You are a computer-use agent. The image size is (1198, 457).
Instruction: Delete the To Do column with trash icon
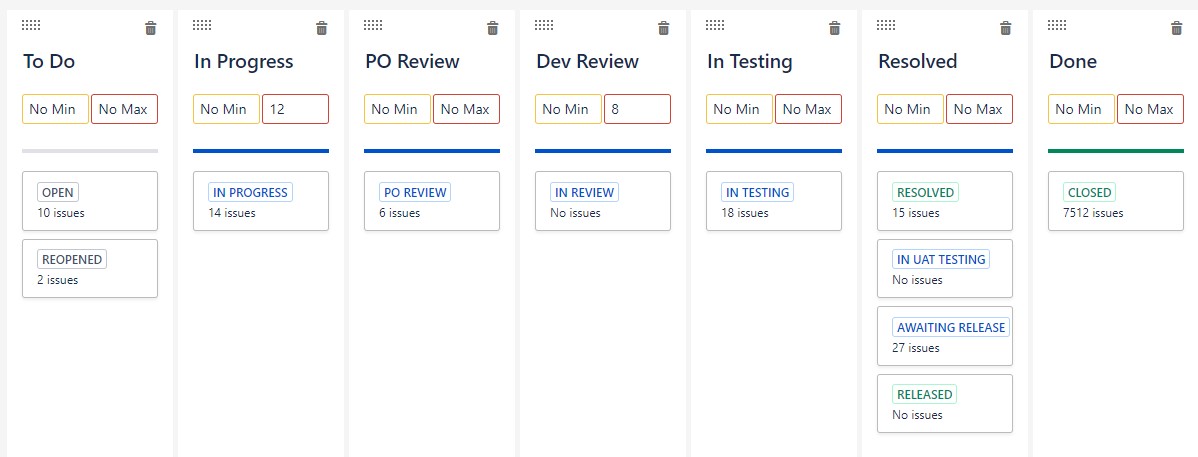[151, 28]
